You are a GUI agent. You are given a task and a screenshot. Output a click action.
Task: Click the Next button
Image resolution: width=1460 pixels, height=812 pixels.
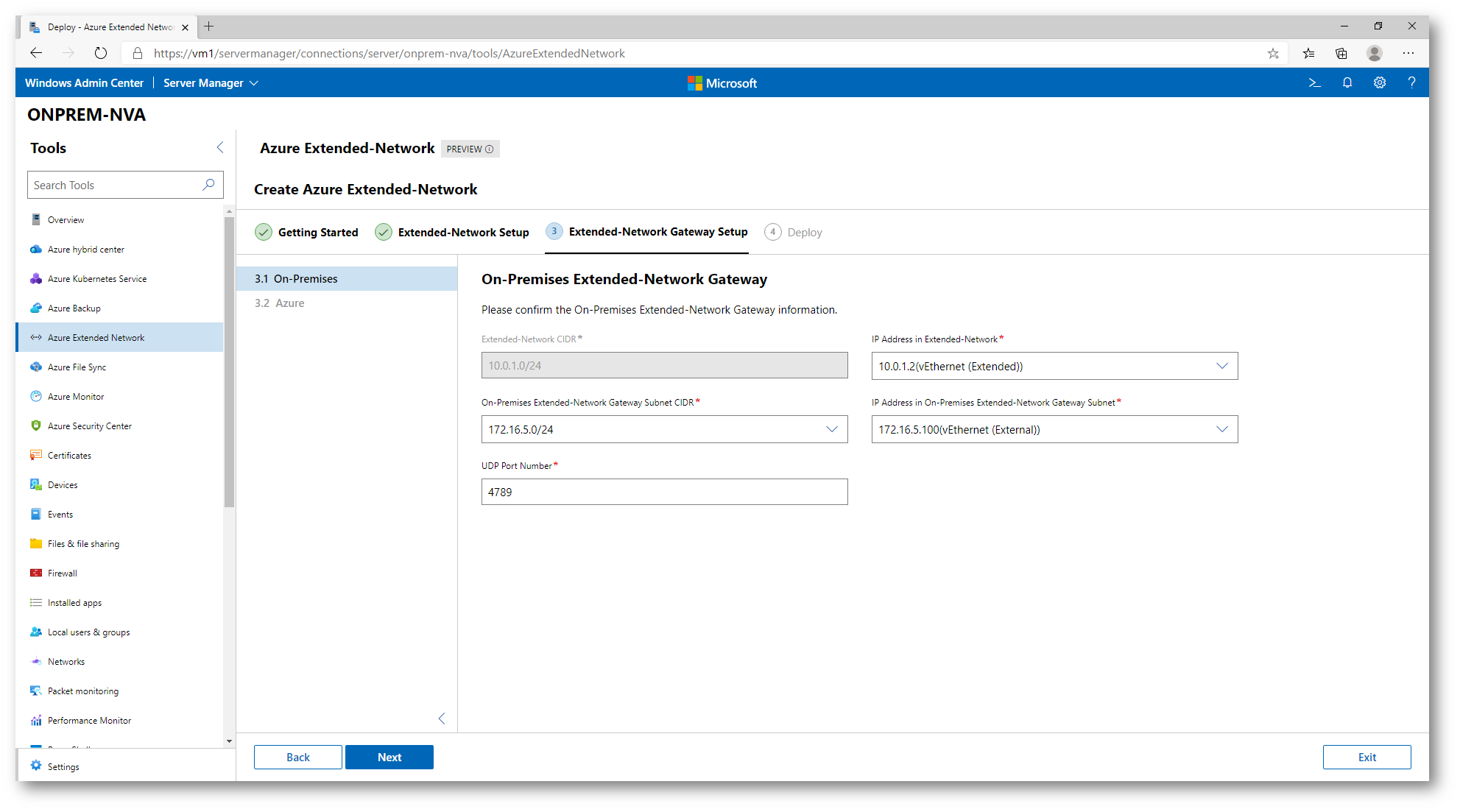(x=389, y=757)
